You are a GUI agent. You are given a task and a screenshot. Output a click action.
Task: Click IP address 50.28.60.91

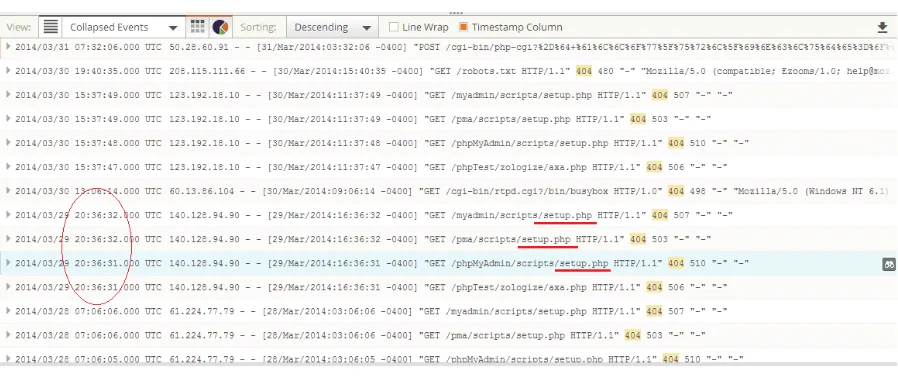(199, 47)
